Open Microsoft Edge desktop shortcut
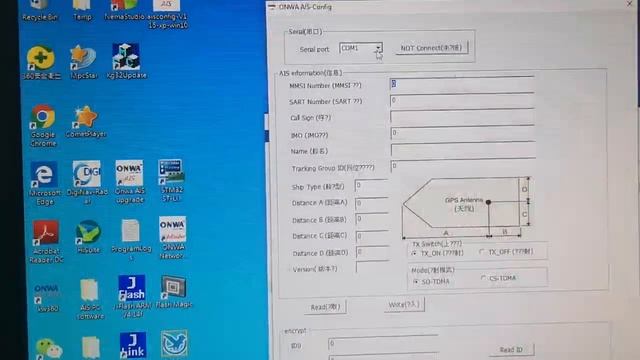The image size is (640, 360). [x=44, y=183]
